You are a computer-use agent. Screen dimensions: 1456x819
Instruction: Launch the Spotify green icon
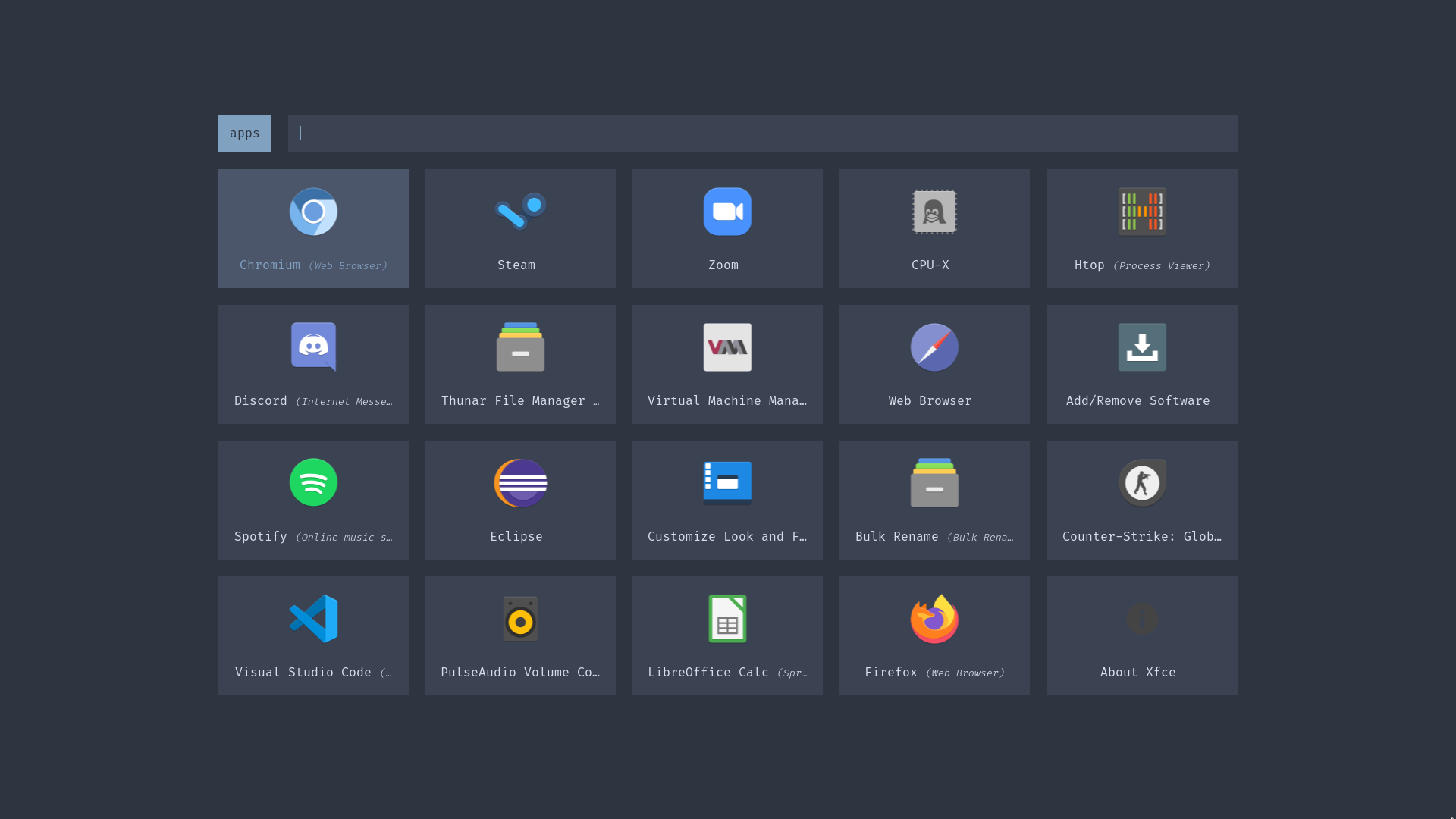(x=313, y=483)
